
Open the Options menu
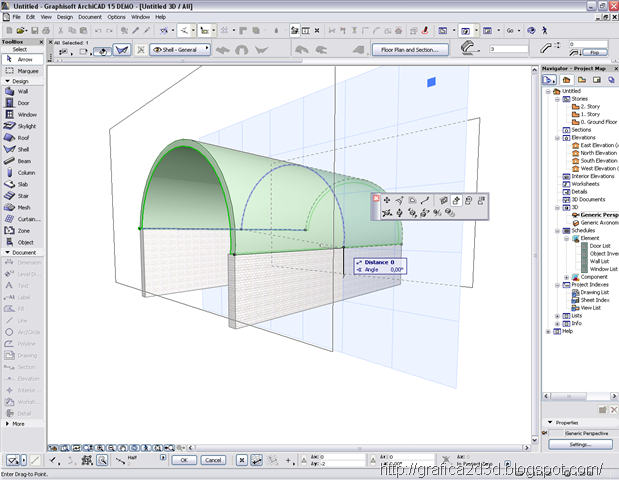pyautogui.click(x=116, y=17)
